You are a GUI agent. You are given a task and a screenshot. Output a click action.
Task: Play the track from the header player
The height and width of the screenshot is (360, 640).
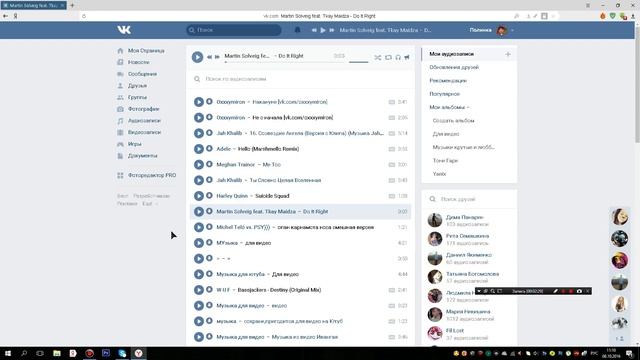pos(323,30)
